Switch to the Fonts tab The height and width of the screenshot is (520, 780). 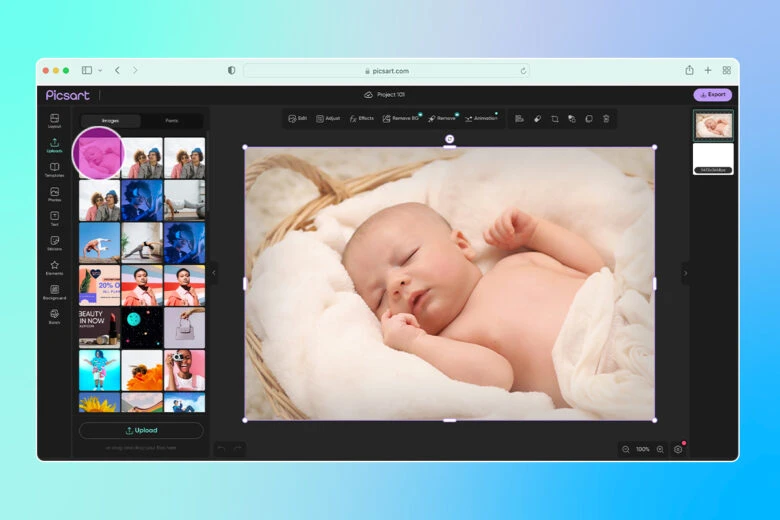[x=172, y=120]
